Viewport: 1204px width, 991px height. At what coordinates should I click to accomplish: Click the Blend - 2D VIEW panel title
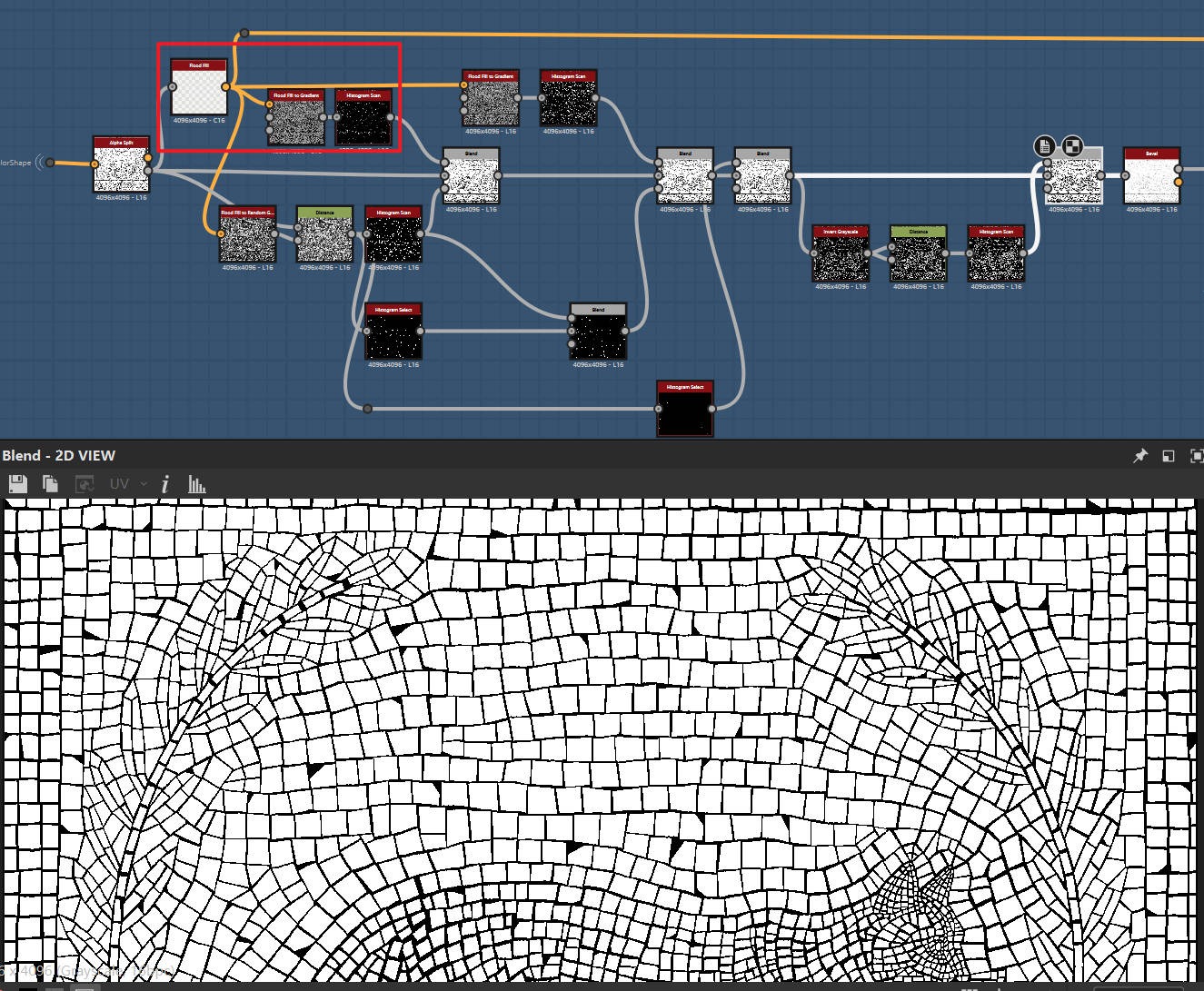tap(59, 456)
